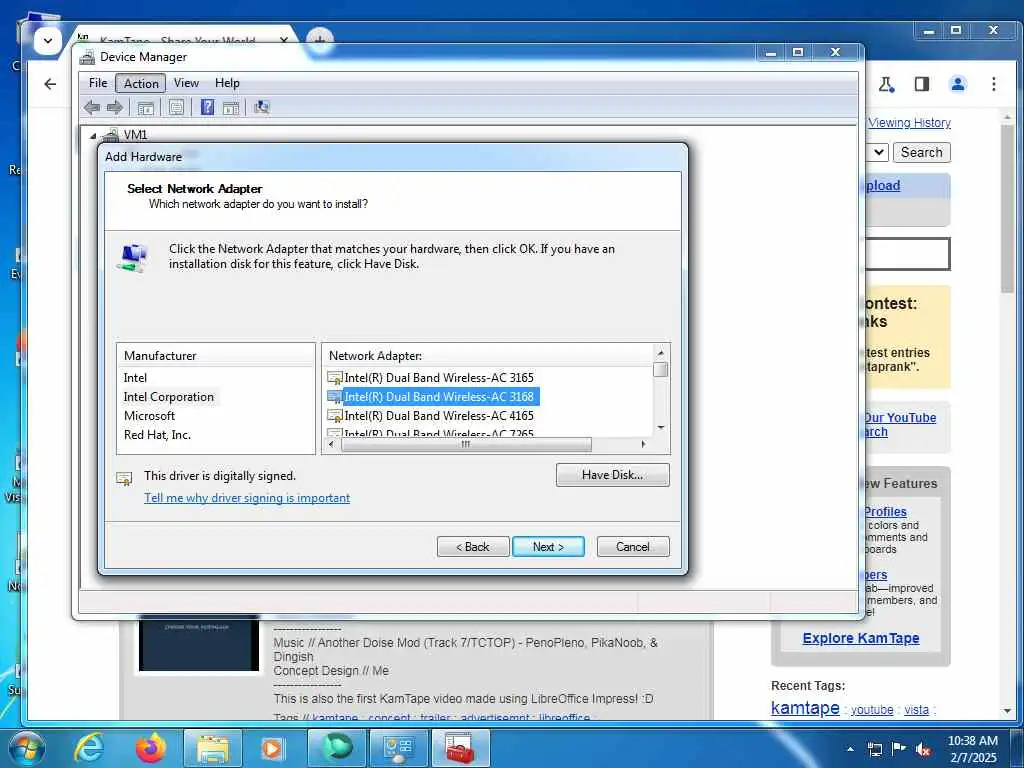Click the kamtape recent tag link

pos(805,708)
